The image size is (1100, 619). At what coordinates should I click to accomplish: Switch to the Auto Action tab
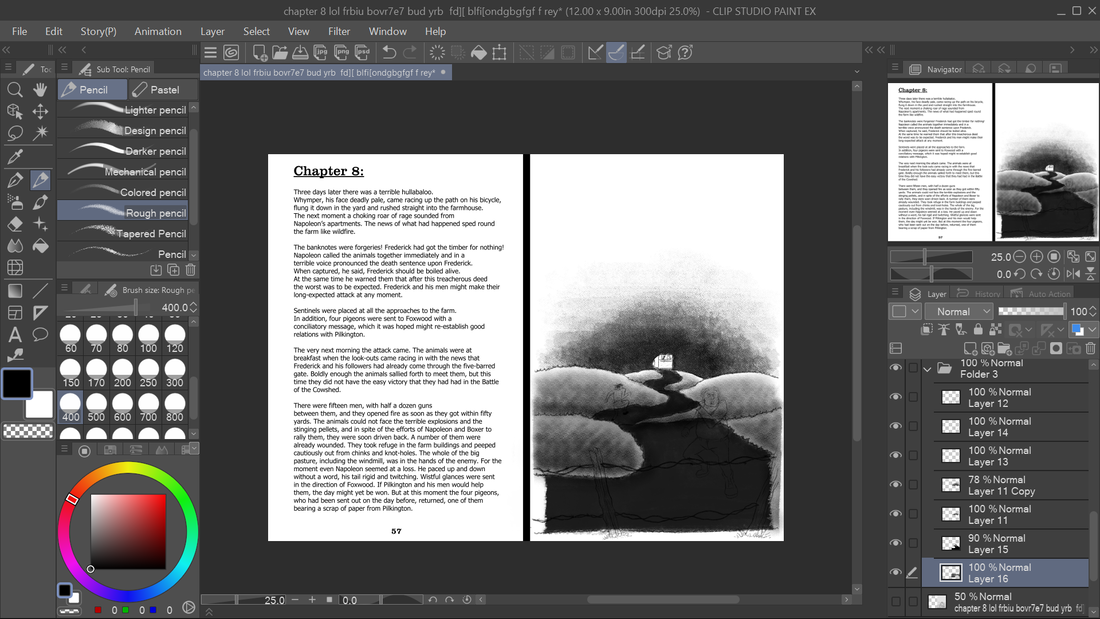click(x=1040, y=294)
